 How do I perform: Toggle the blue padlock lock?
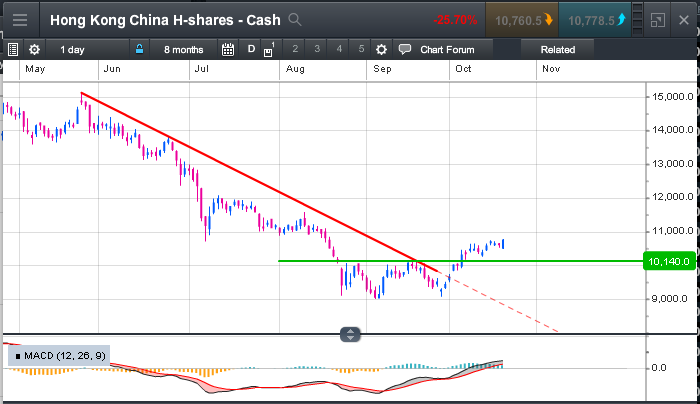tap(139, 49)
